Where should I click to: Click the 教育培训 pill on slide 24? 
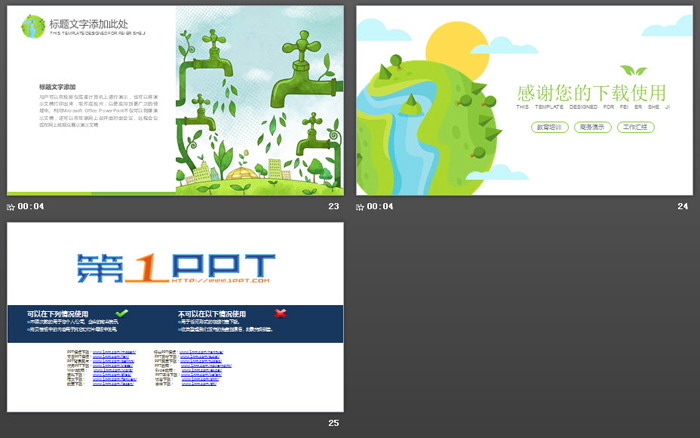pos(550,127)
